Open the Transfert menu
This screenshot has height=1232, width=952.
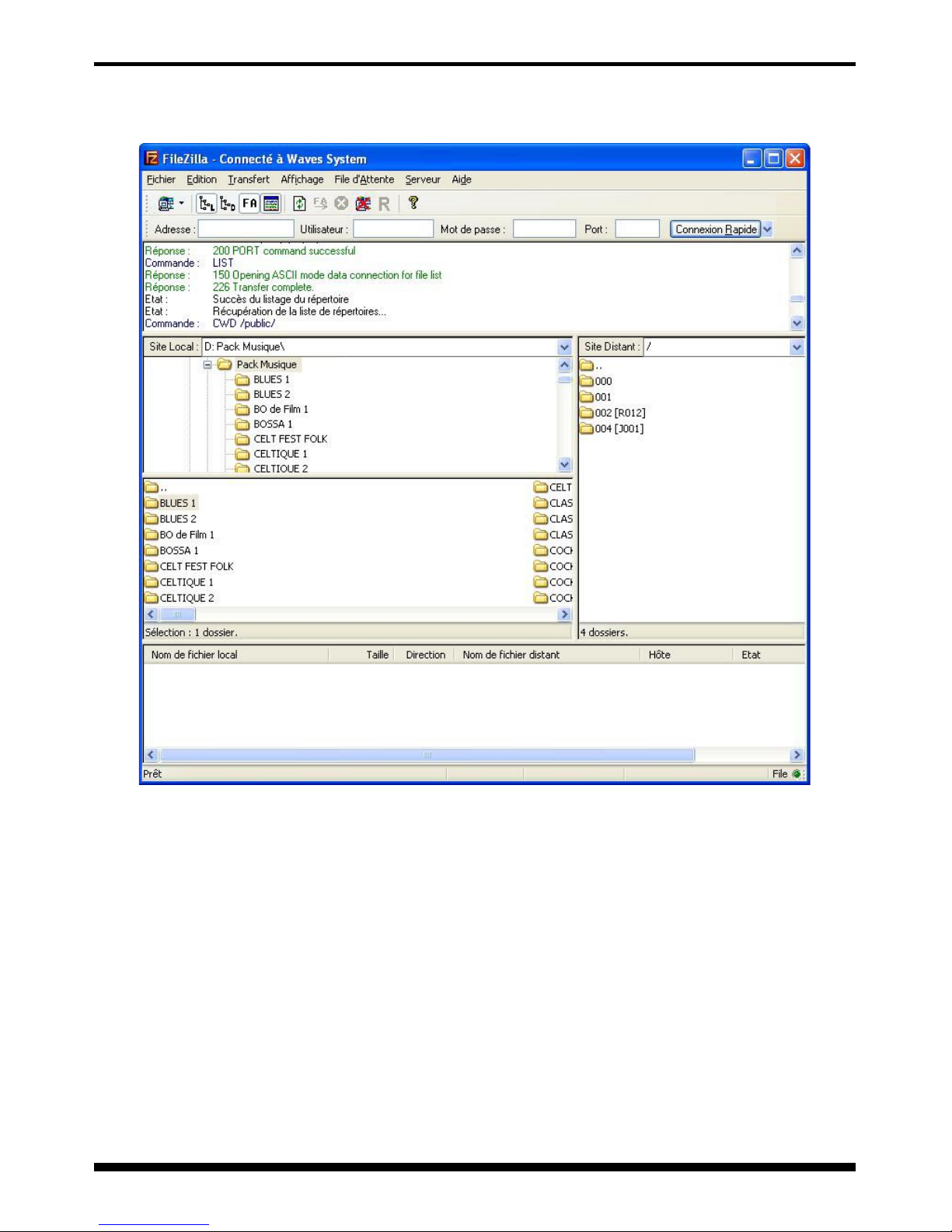click(x=249, y=180)
